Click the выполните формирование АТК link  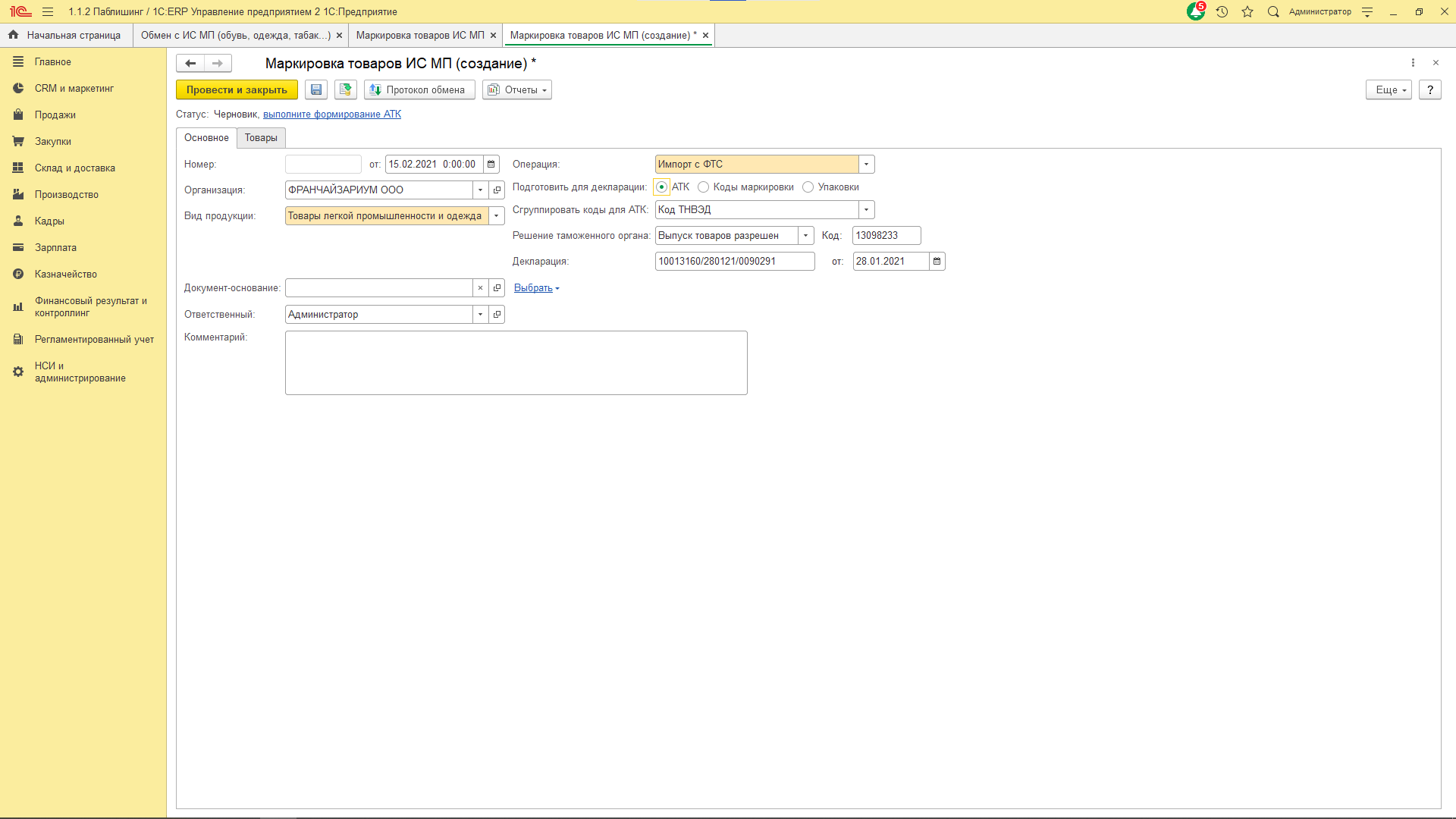click(332, 114)
